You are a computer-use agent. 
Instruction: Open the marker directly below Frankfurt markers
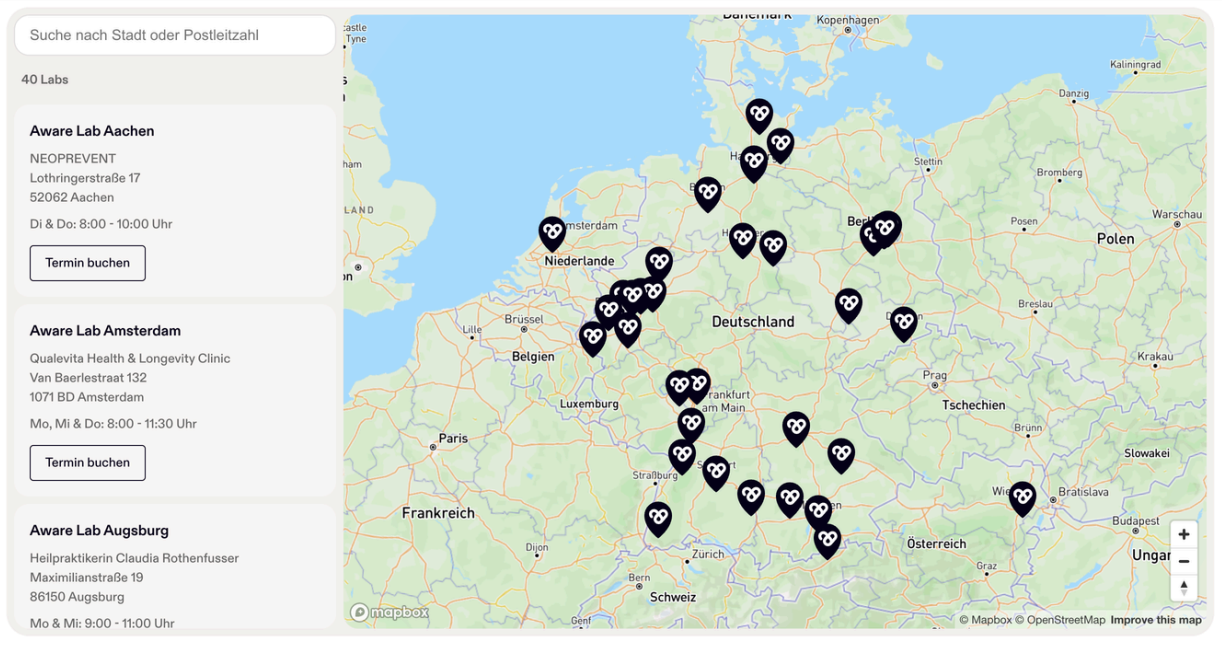point(691,425)
